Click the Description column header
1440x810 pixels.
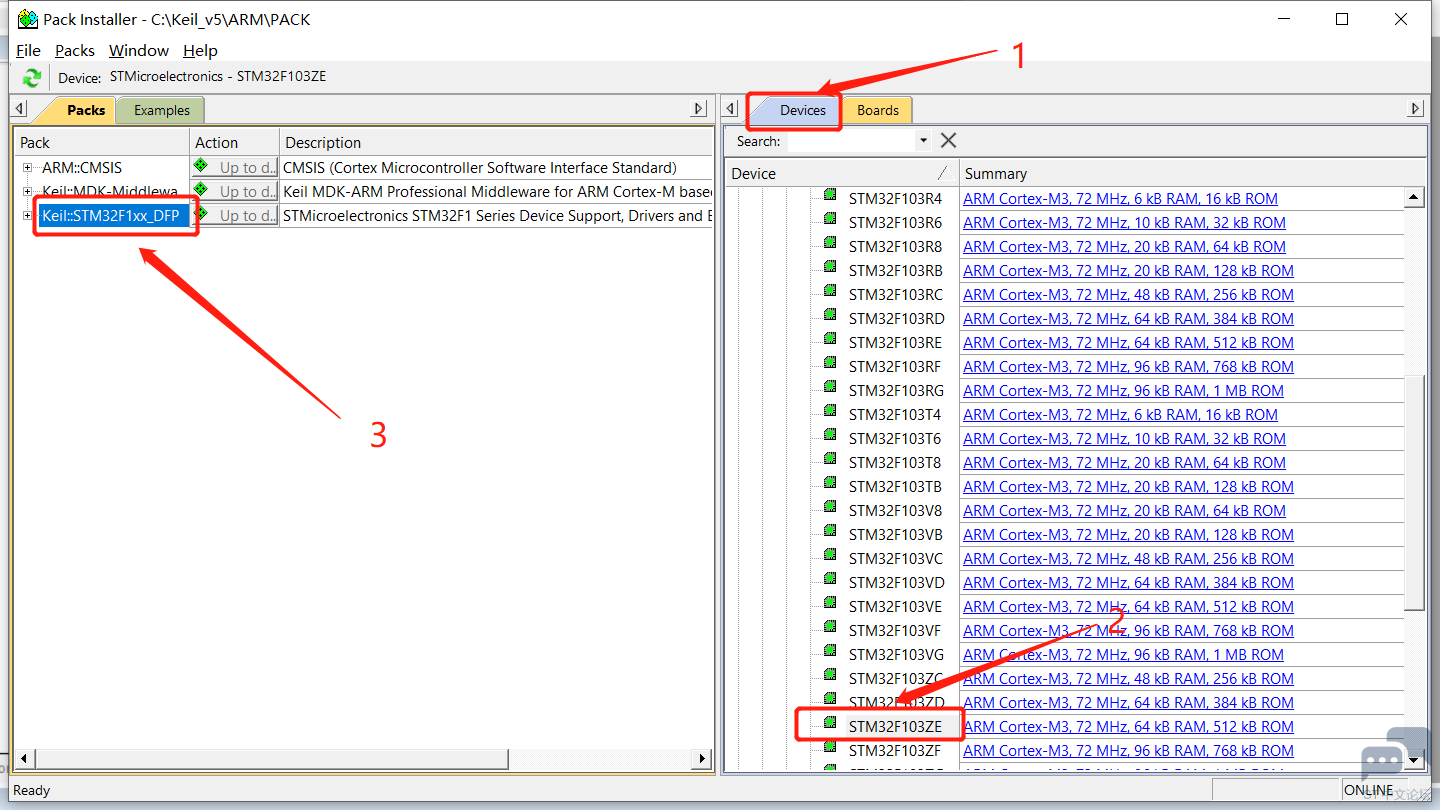click(496, 142)
